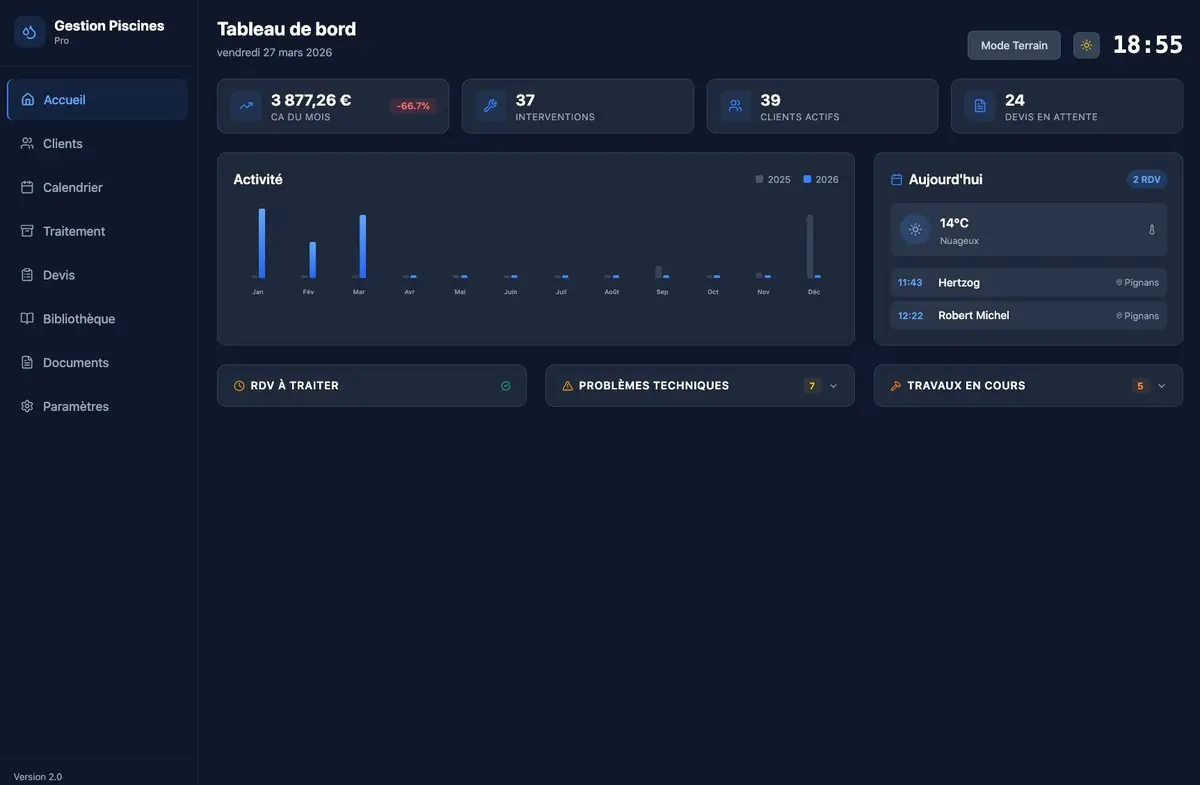Click the gear icon beside Paramètres
Image resolution: width=1200 pixels, height=785 pixels.
[x=27, y=407]
